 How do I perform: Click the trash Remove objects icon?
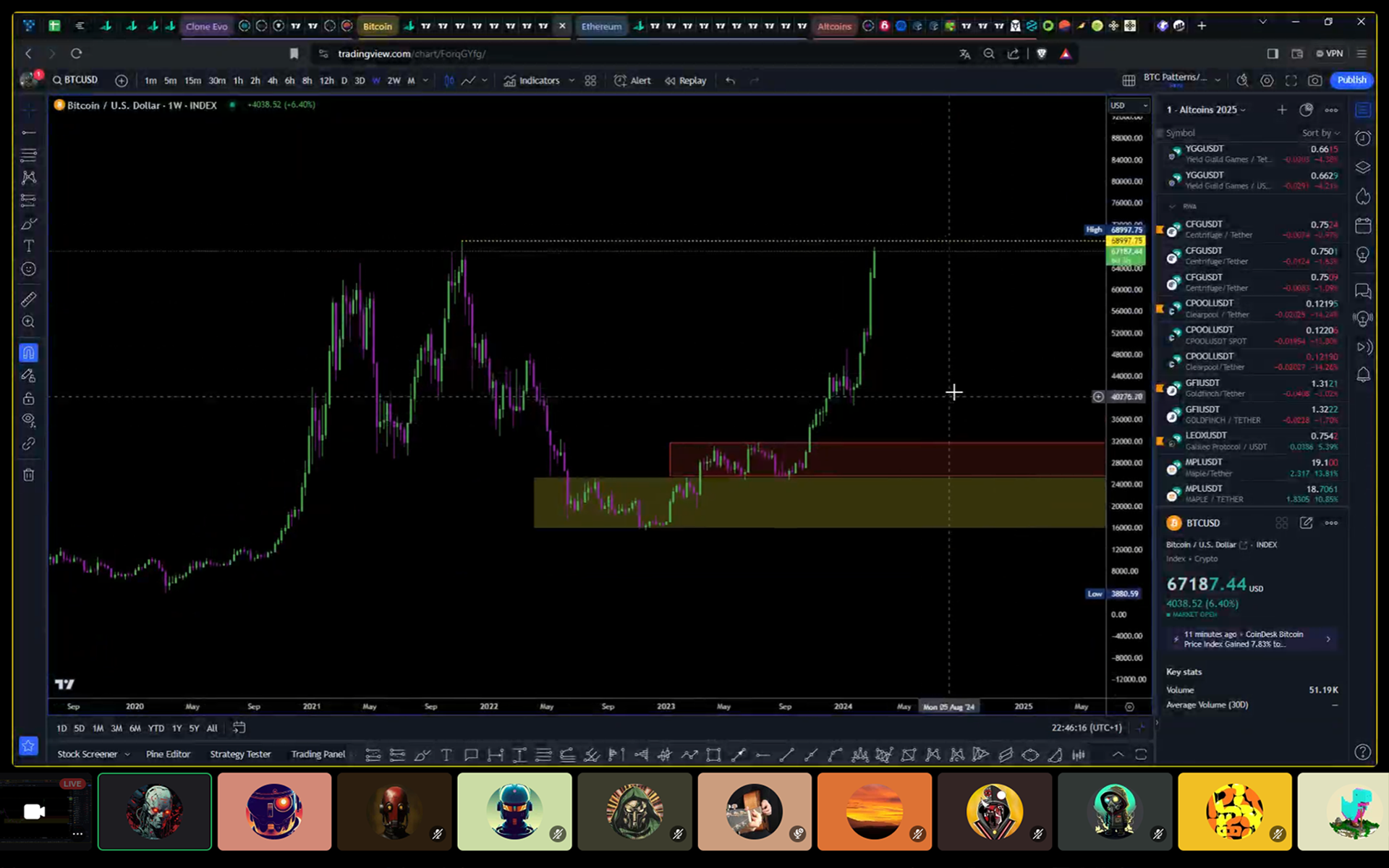point(29,475)
